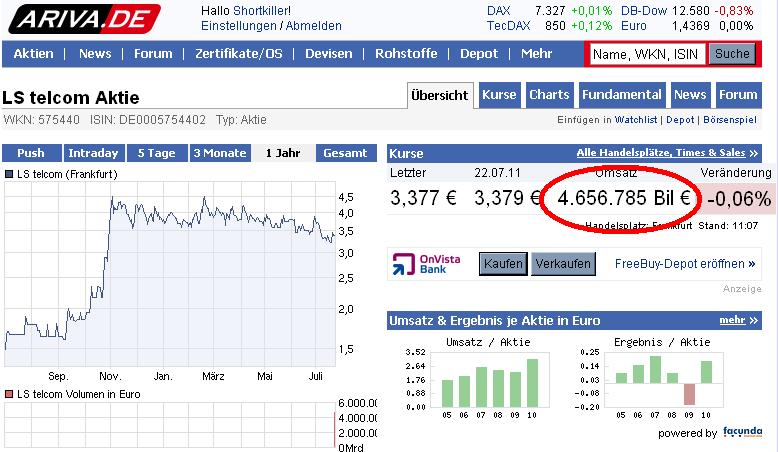Add to Watchlist link
Screen dimensions: 778x452
pos(636,120)
